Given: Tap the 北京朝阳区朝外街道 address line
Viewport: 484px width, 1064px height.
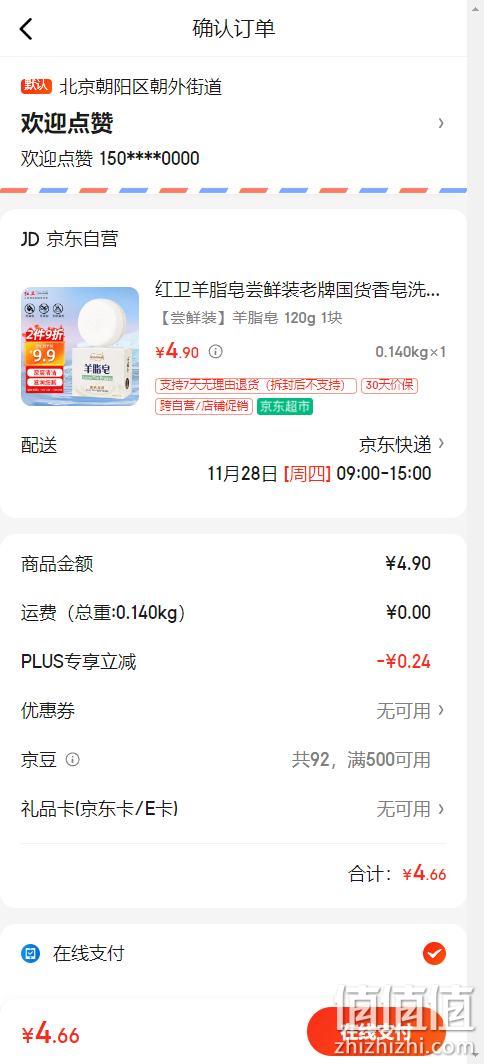Looking at the screenshot, I should point(141,86).
